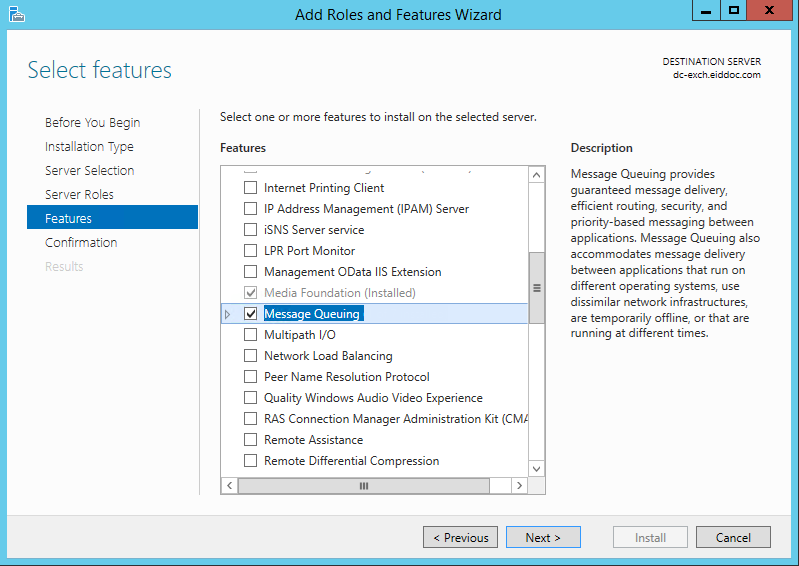The image size is (799, 566).
Task: Click the horizontal scrollbar right arrow
Action: [x=519, y=485]
